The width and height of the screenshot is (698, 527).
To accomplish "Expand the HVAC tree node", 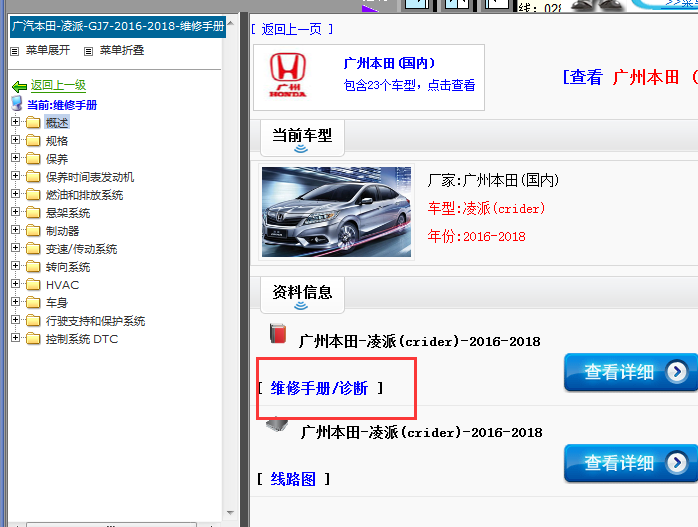I will click(x=16, y=284).
